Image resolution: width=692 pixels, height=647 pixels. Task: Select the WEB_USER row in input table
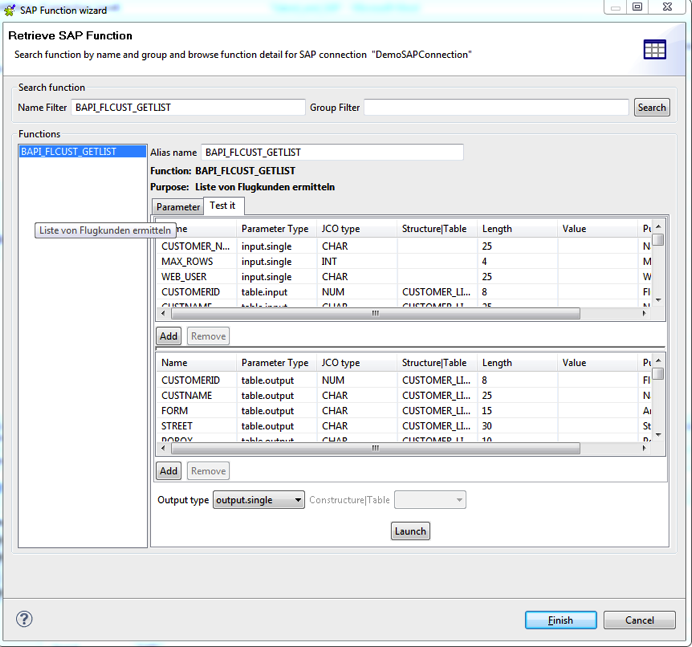[x=404, y=277]
